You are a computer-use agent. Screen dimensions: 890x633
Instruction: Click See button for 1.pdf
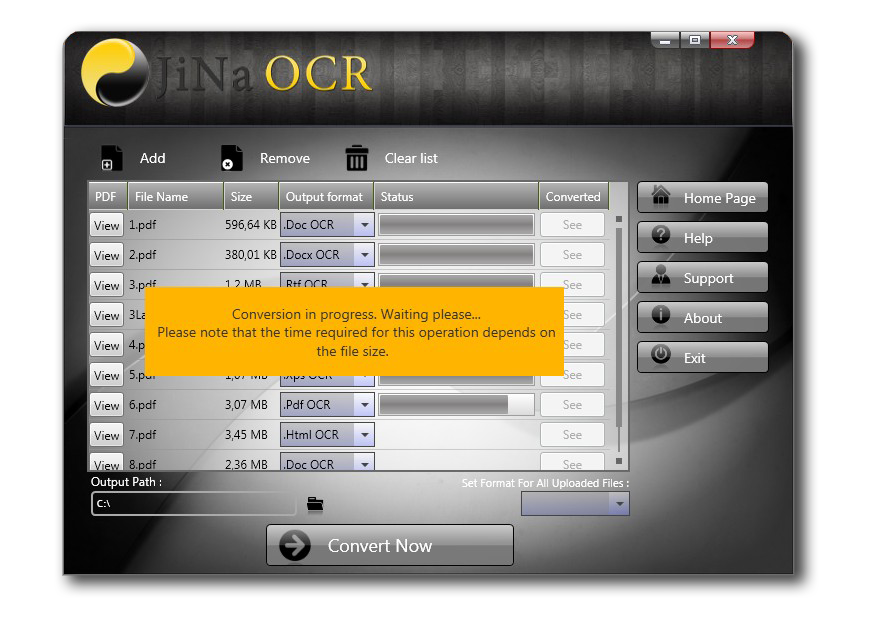tap(572, 225)
